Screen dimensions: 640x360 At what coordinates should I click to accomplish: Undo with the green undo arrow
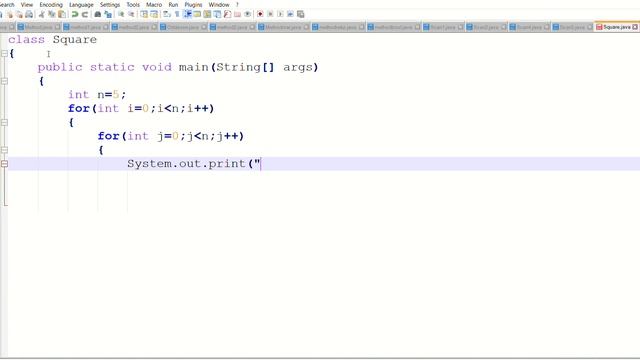(x=75, y=14)
